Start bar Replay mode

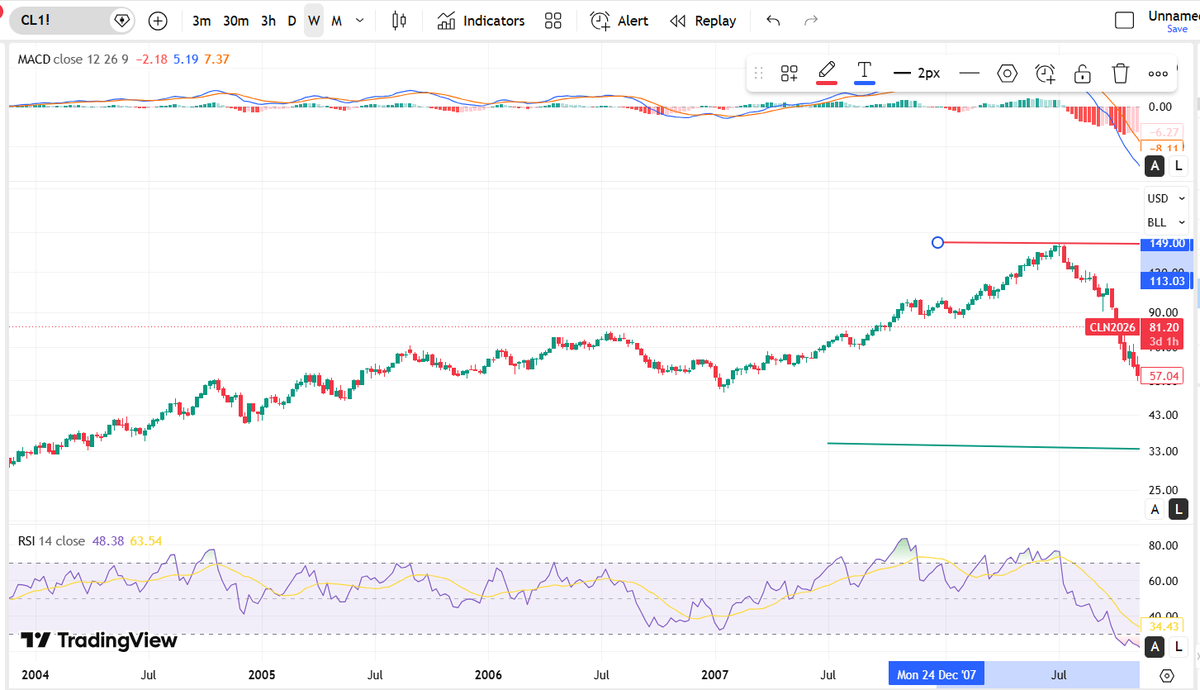click(703, 20)
